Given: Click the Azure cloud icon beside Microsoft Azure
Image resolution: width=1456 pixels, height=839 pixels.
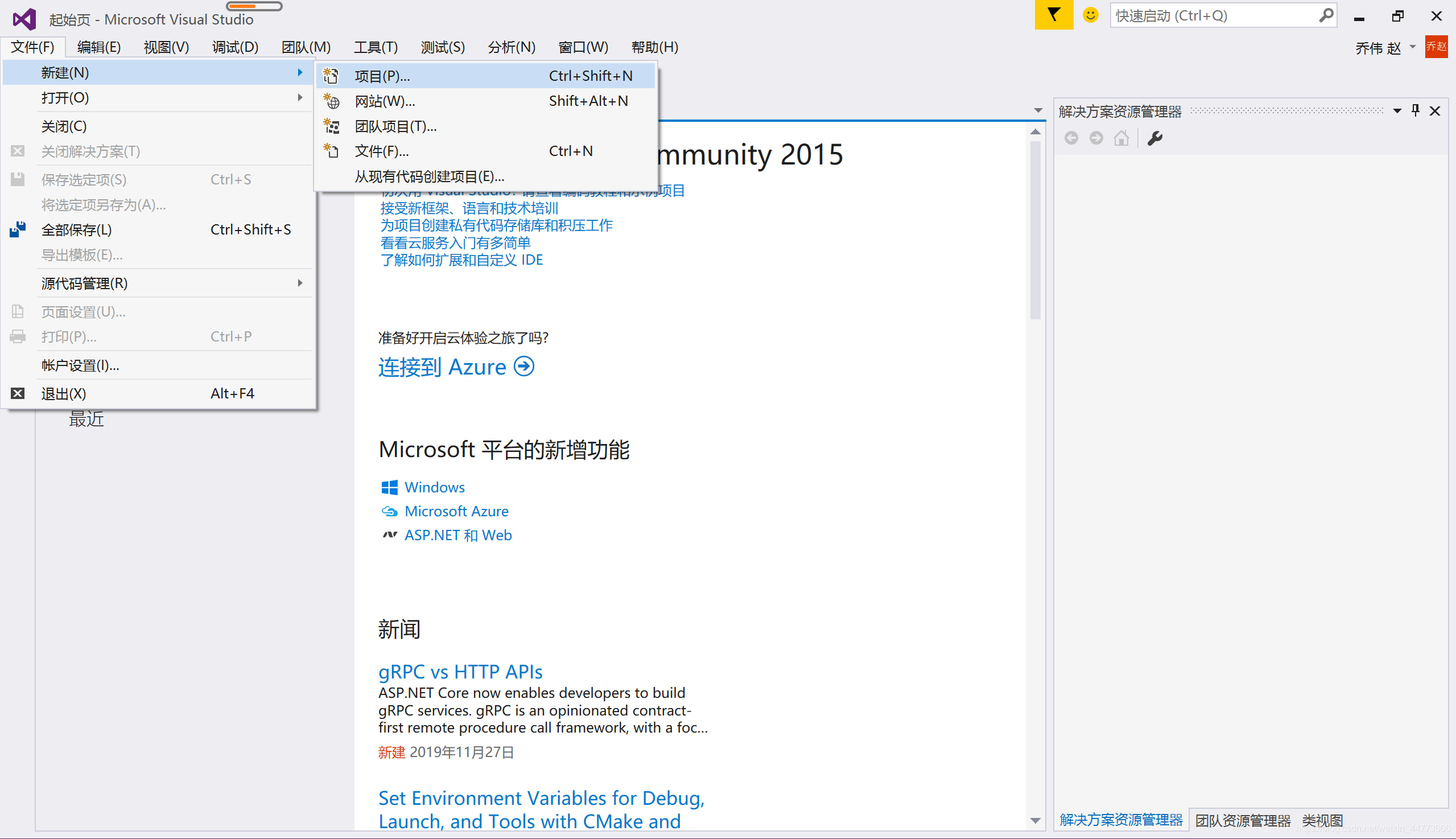Looking at the screenshot, I should tap(389, 511).
